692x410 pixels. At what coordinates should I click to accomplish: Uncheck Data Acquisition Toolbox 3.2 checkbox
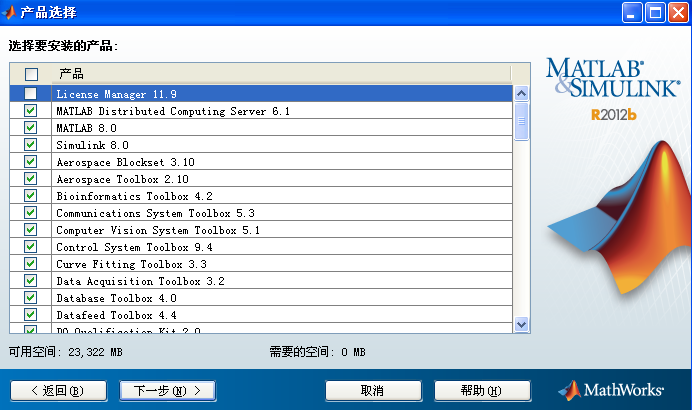click(30, 280)
